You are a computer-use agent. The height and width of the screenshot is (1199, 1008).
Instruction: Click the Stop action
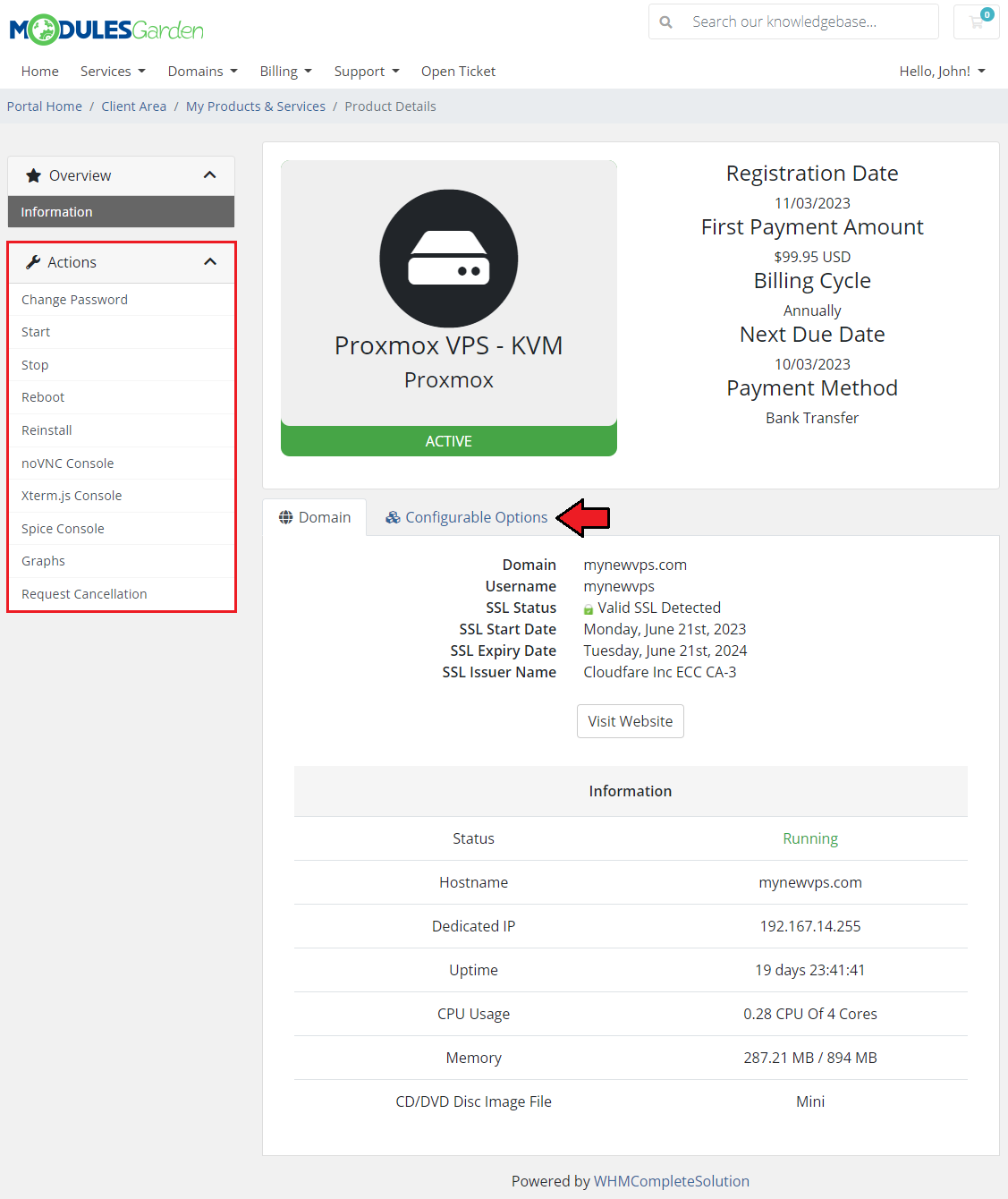click(121, 365)
